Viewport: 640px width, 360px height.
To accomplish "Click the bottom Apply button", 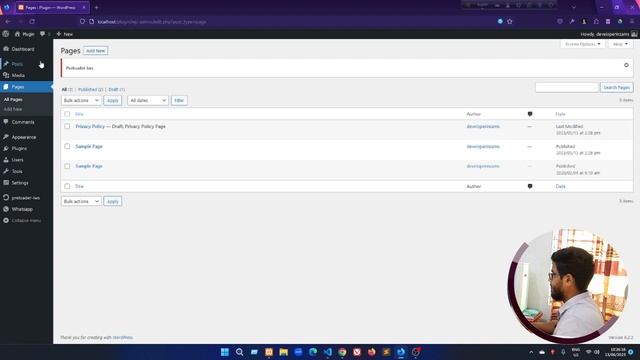I will coord(113,202).
